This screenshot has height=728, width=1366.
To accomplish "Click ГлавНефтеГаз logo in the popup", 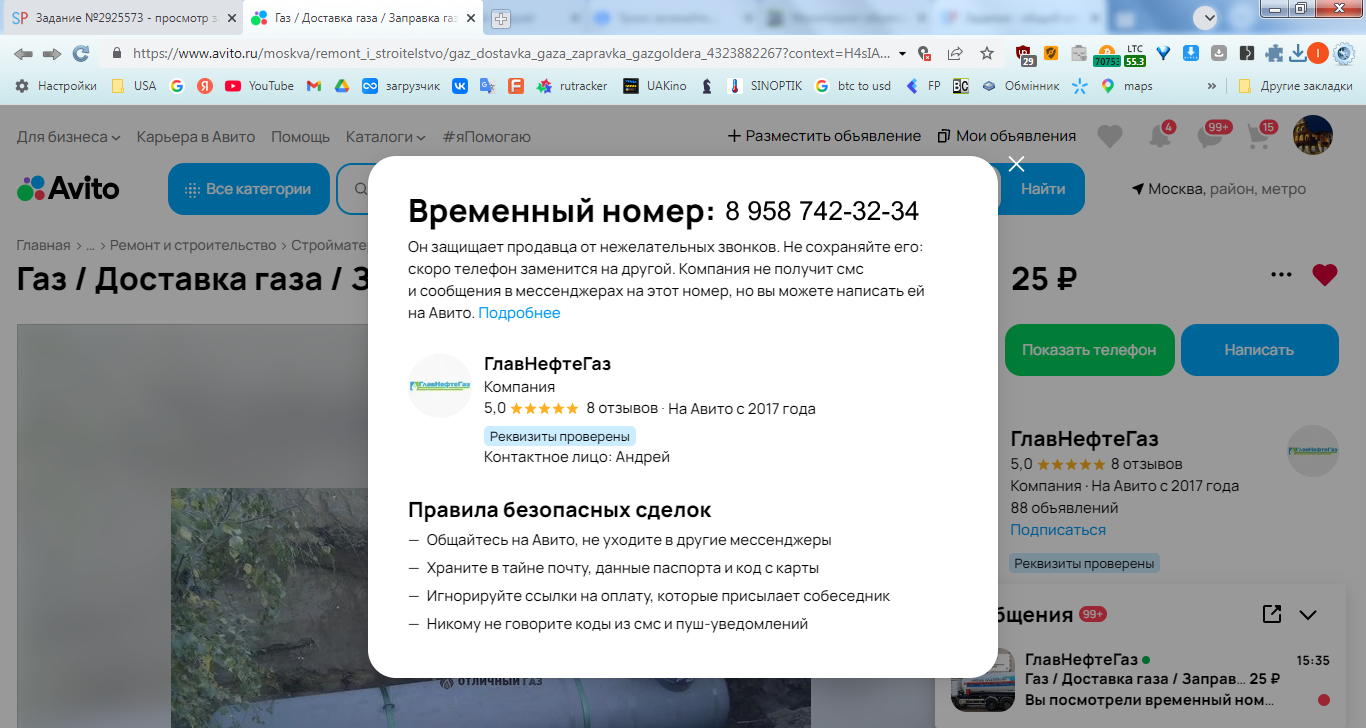I will point(440,385).
